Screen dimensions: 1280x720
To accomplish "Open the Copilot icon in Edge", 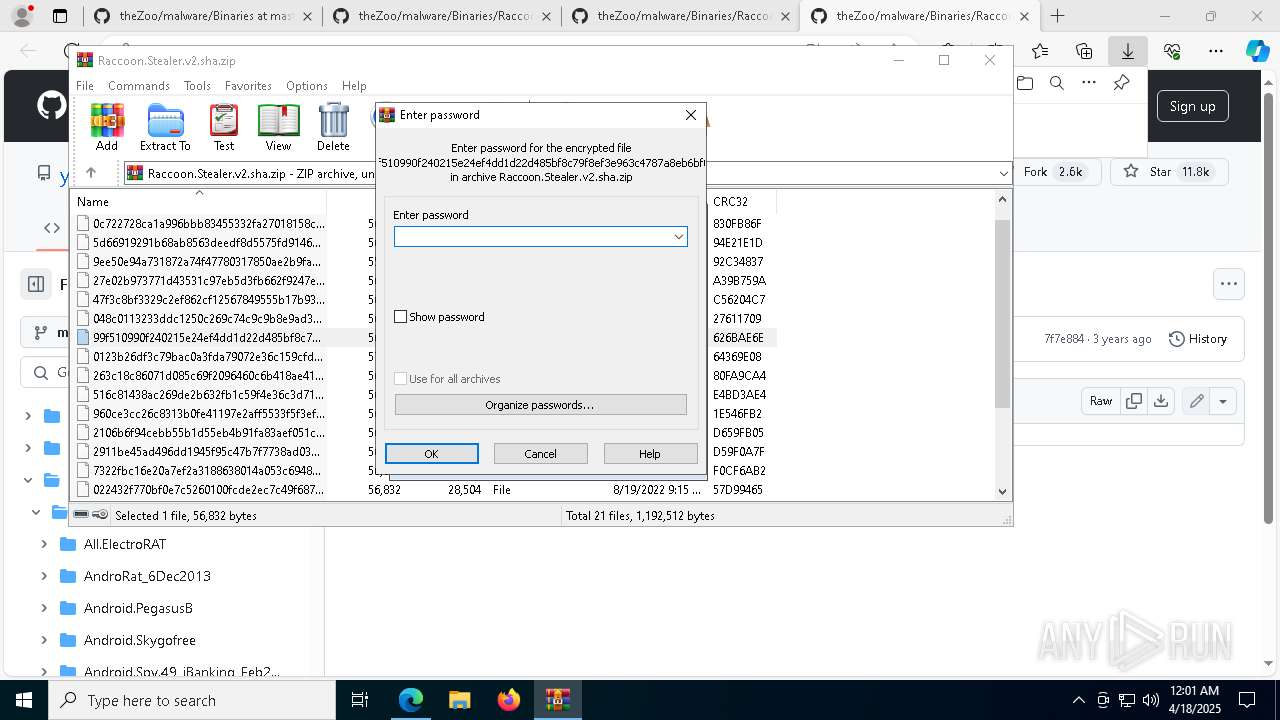I will point(1257,51).
